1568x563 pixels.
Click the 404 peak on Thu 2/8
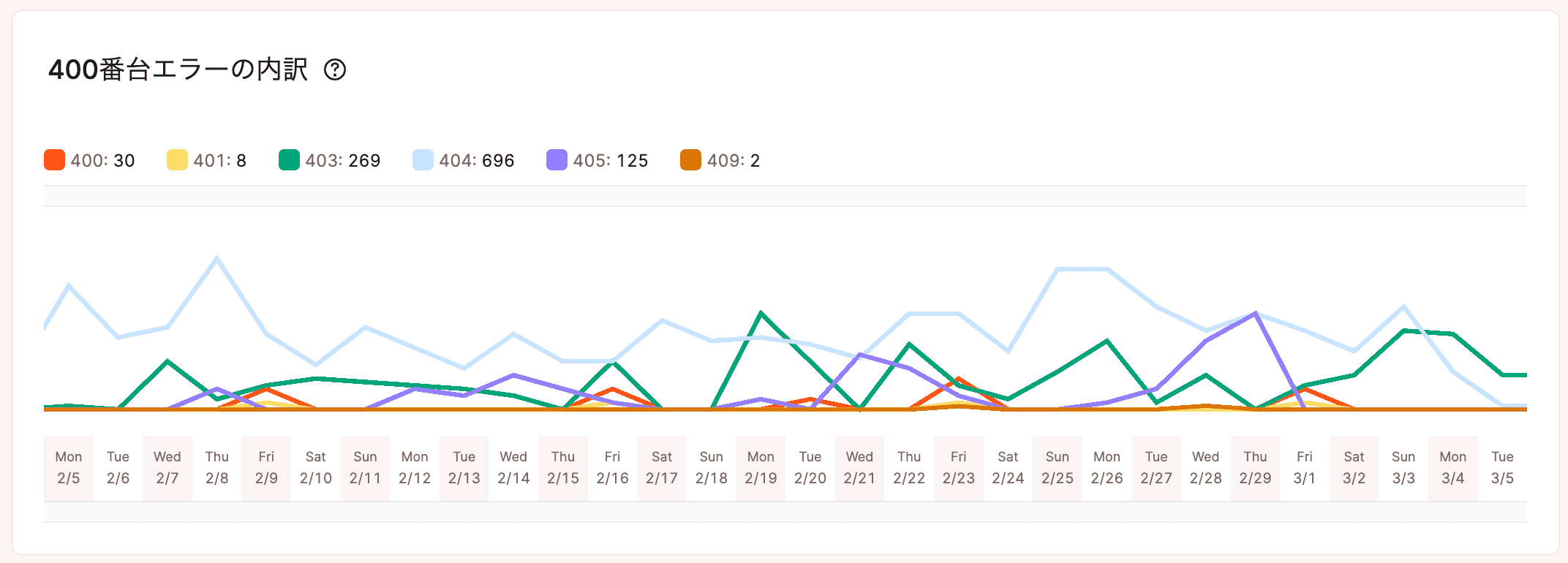pos(217,258)
